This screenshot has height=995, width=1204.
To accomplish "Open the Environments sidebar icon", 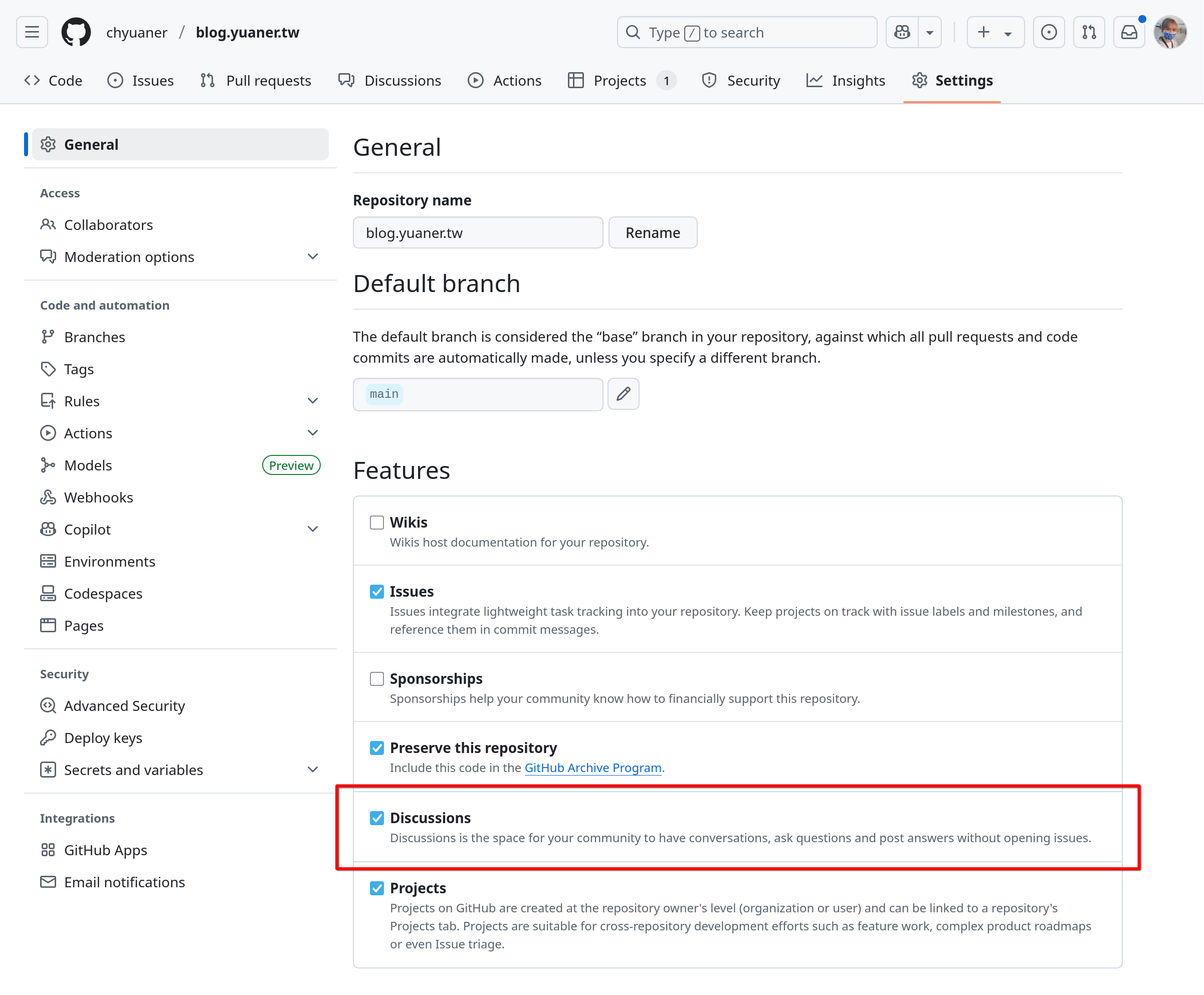I will point(48,562).
